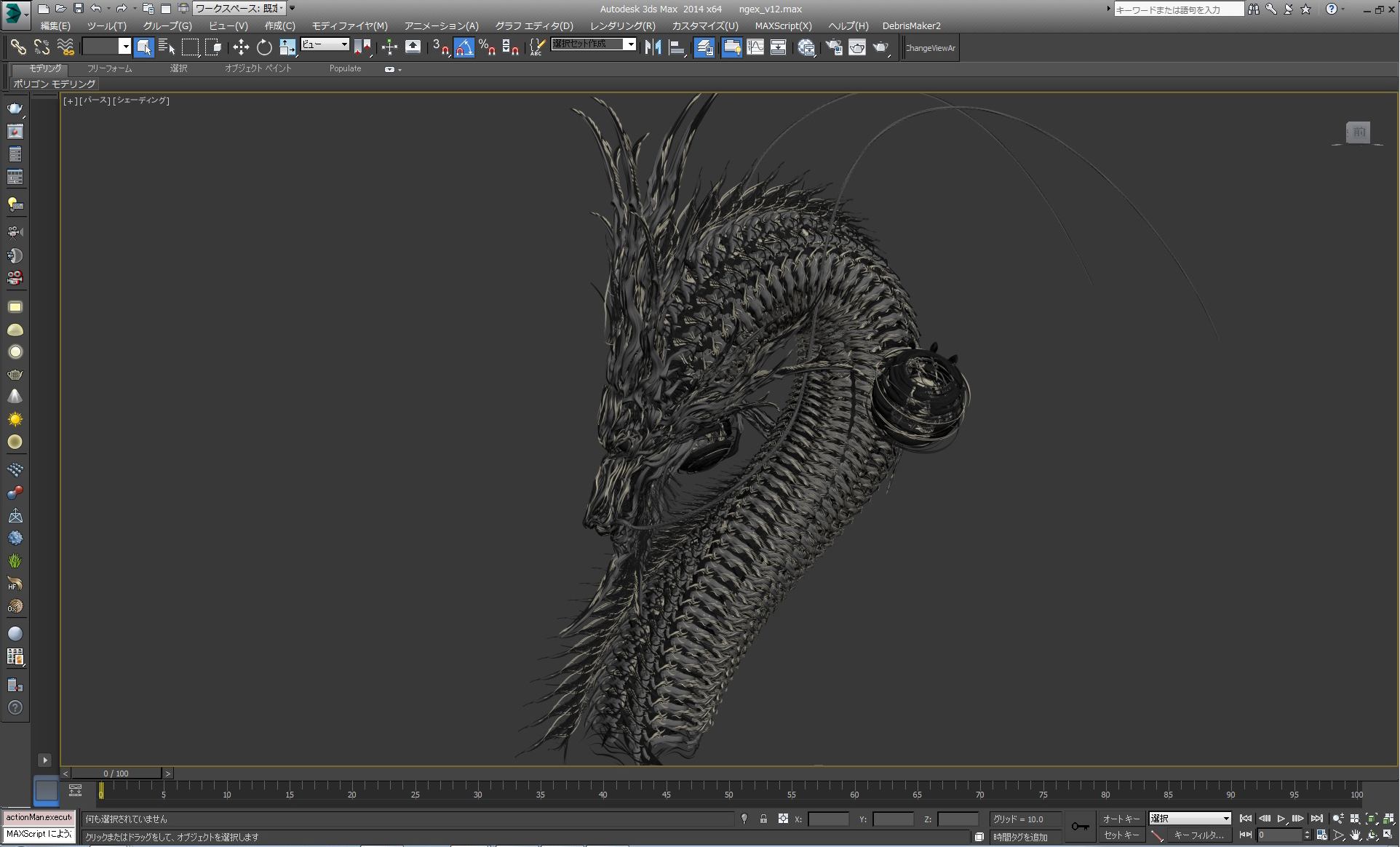Toggle Set Key mode button
Image resolution: width=1400 pixels, height=847 pixels.
tap(1121, 835)
